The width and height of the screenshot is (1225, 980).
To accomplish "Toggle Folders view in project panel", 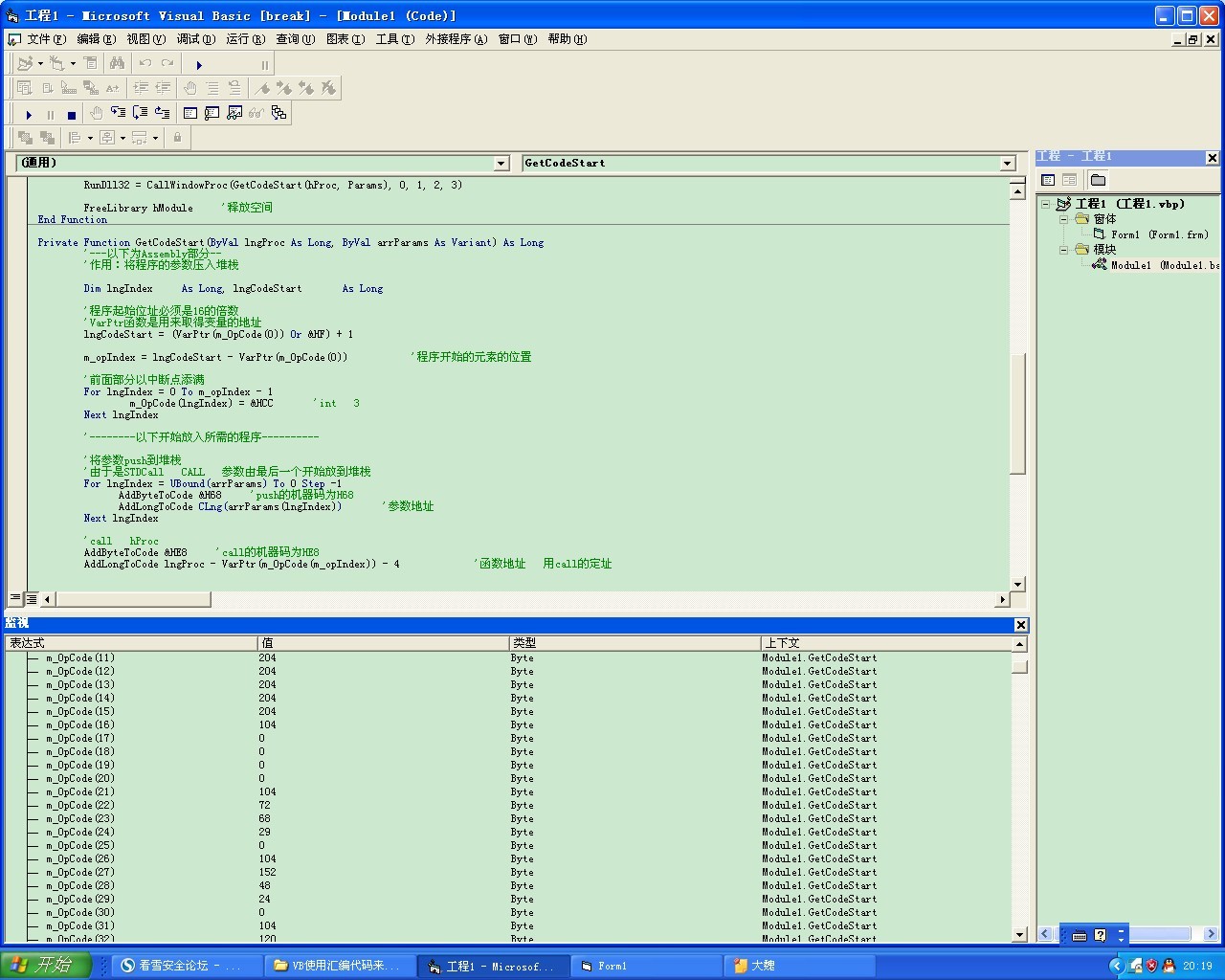I will (x=1098, y=180).
